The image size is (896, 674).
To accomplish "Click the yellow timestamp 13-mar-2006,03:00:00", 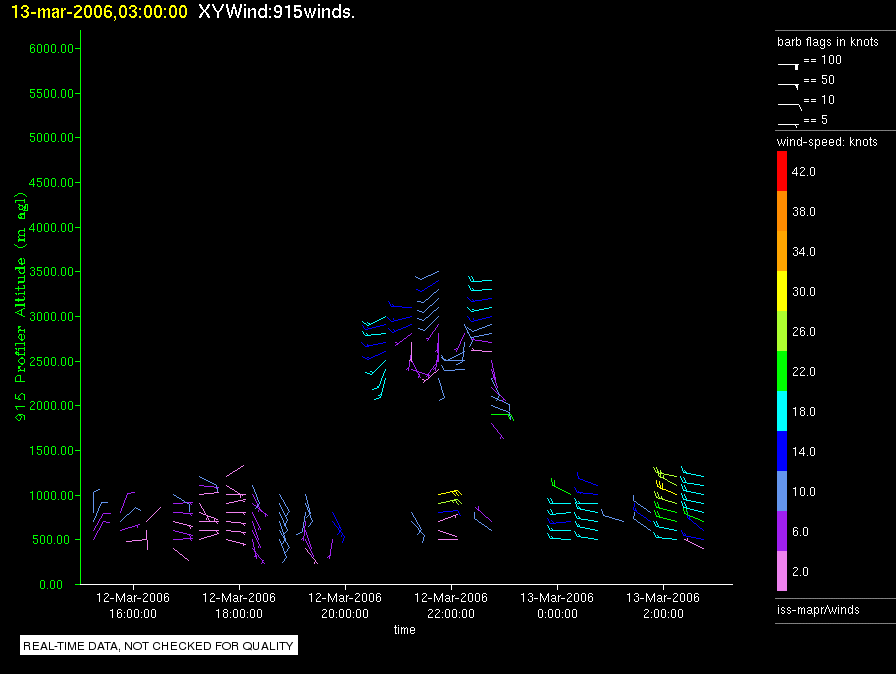I will tap(99, 11).
